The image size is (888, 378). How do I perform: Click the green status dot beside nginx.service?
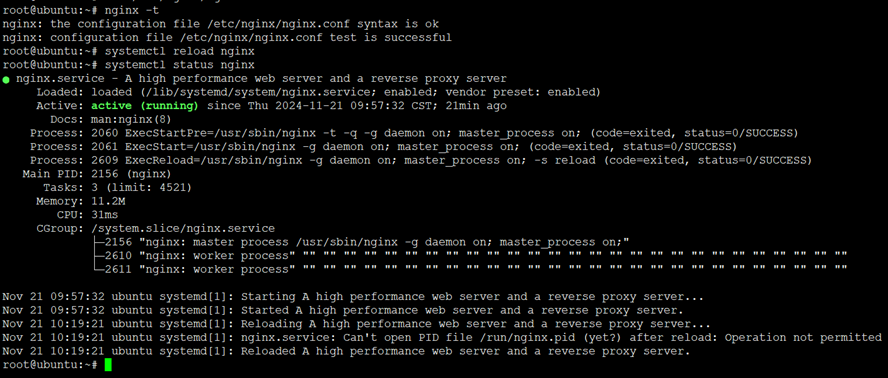click(x=6, y=79)
